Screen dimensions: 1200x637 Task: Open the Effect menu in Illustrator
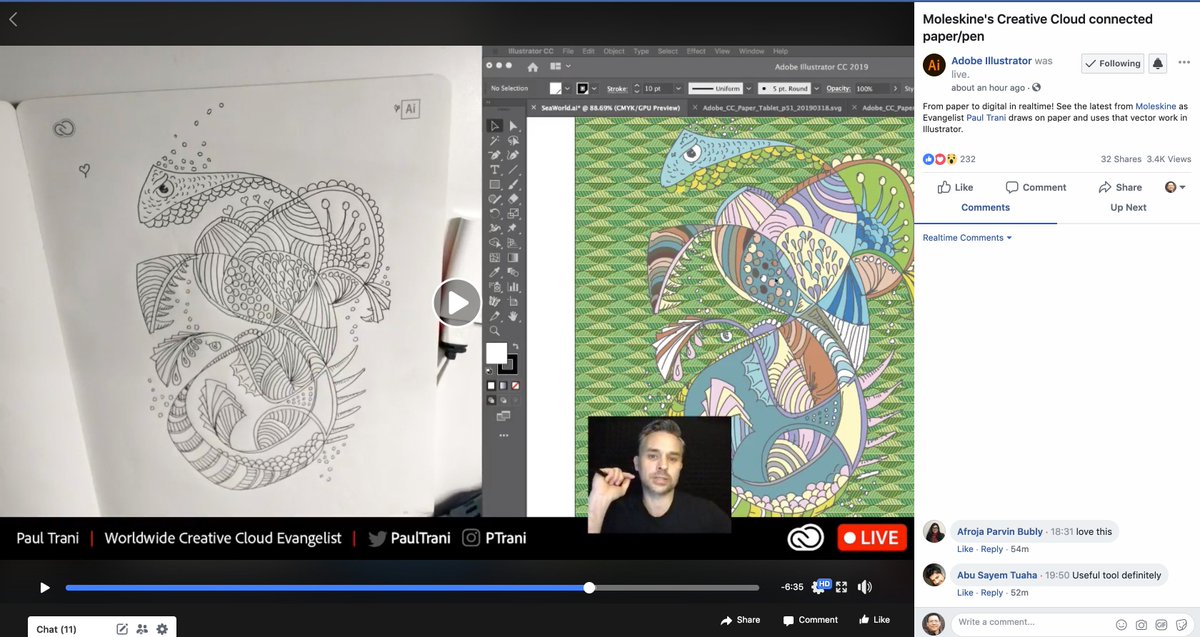(x=696, y=51)
